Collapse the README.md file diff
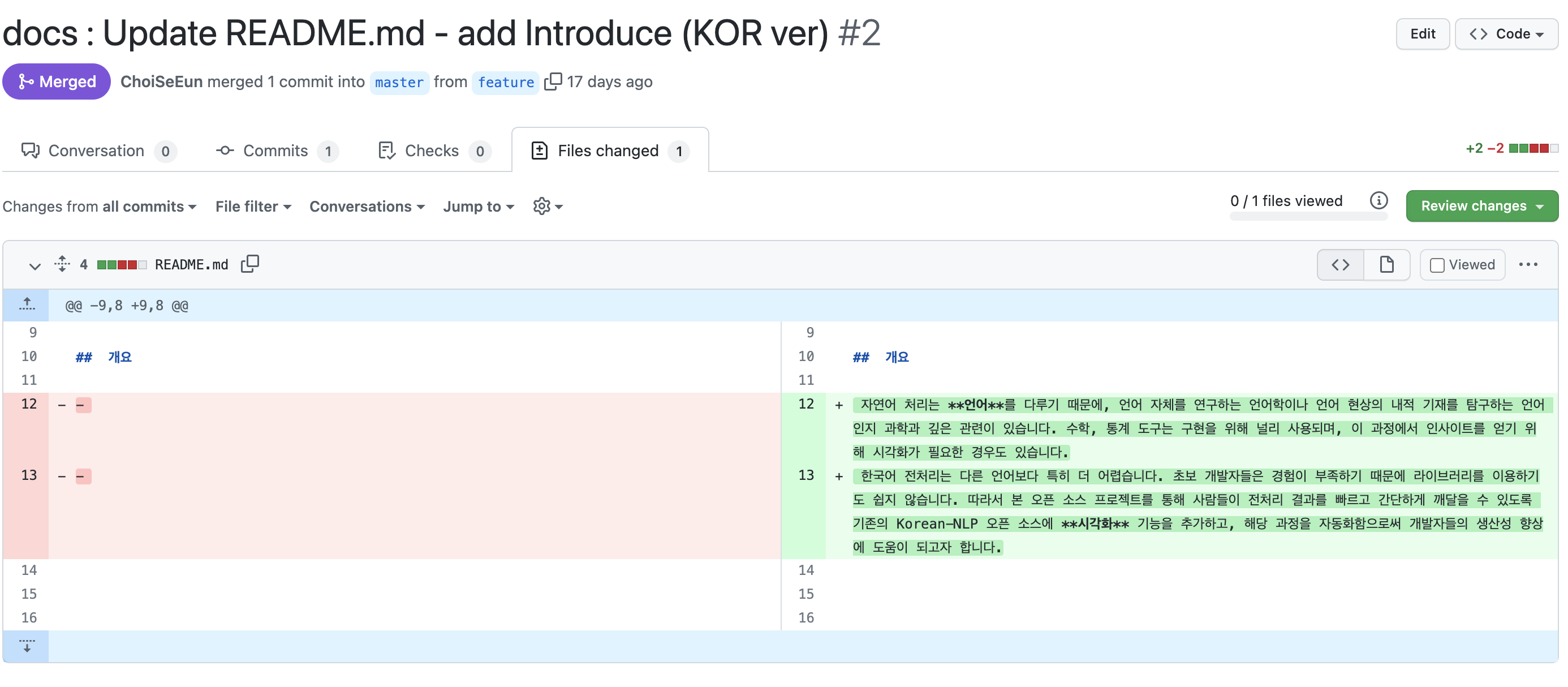 [x=35, y=265]
